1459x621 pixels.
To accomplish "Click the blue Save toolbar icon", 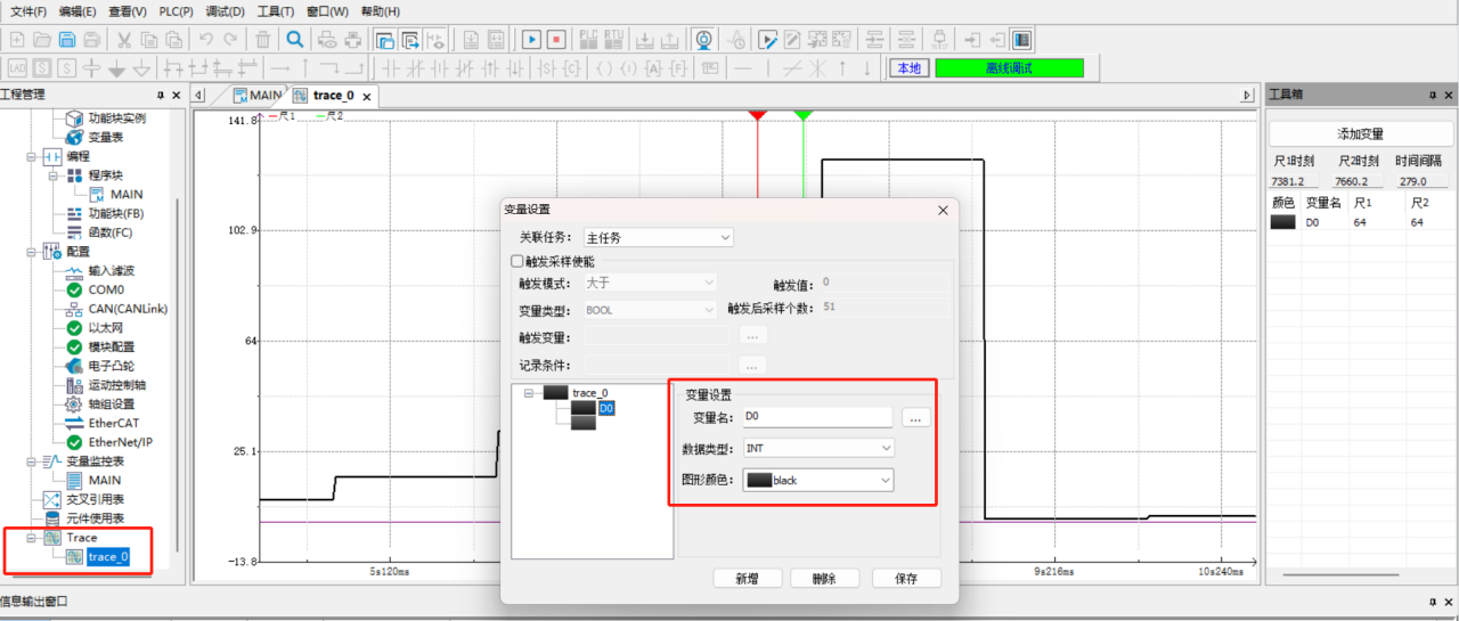I will pos(67,40).
